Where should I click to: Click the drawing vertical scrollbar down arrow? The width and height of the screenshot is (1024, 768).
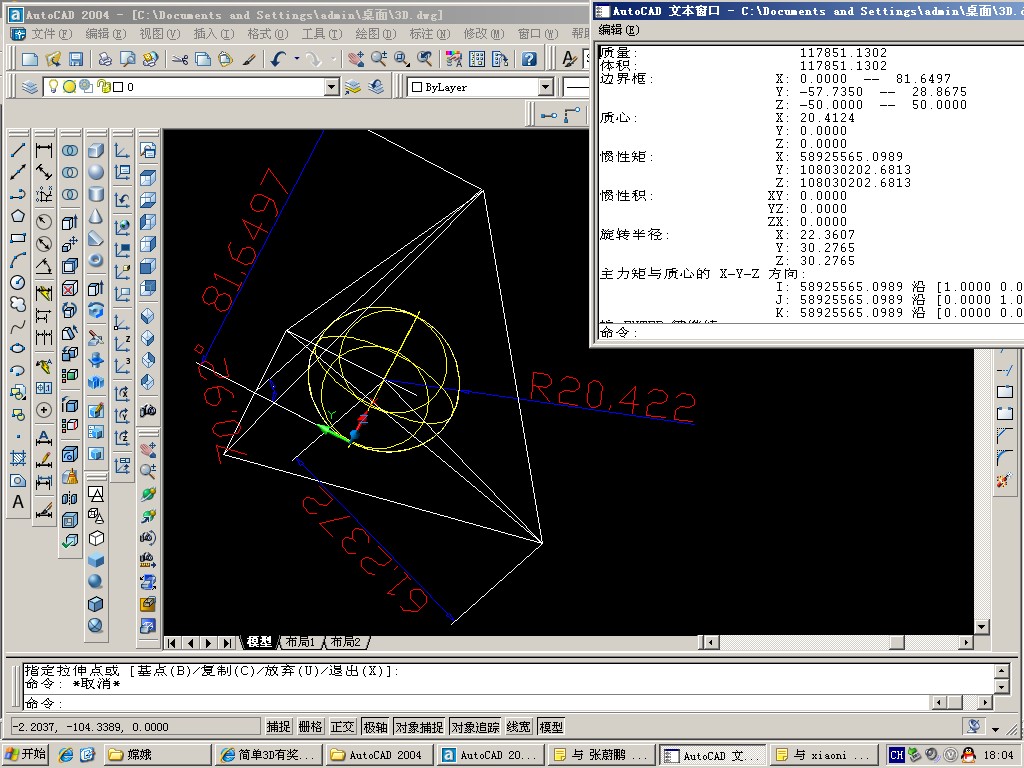981,627
